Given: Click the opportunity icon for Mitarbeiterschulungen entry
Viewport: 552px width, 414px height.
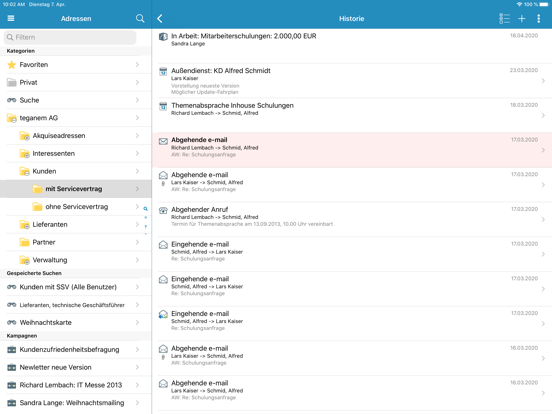Looking at the screenshot, I should (163, 37).
